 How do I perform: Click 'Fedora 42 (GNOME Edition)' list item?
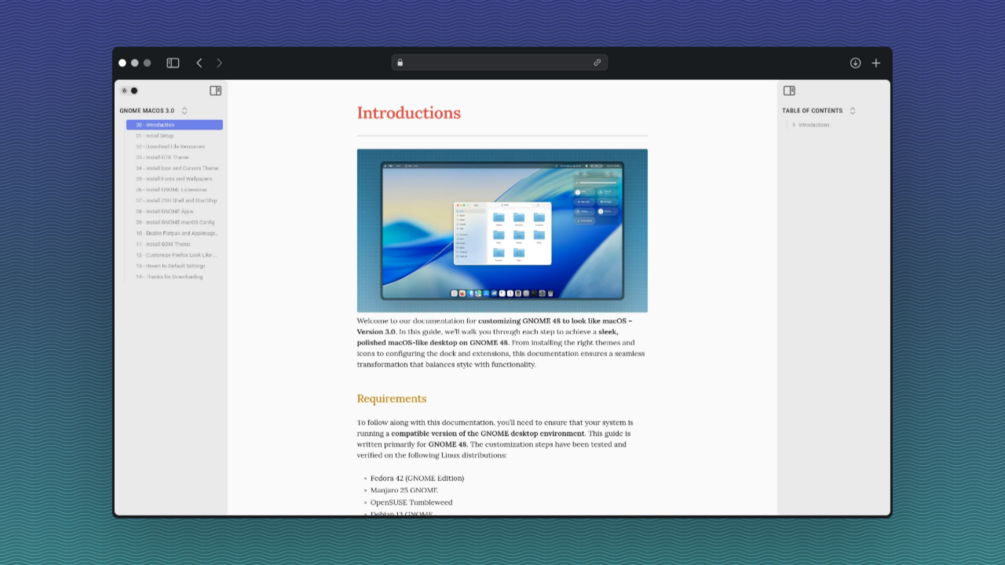point(417,478)
